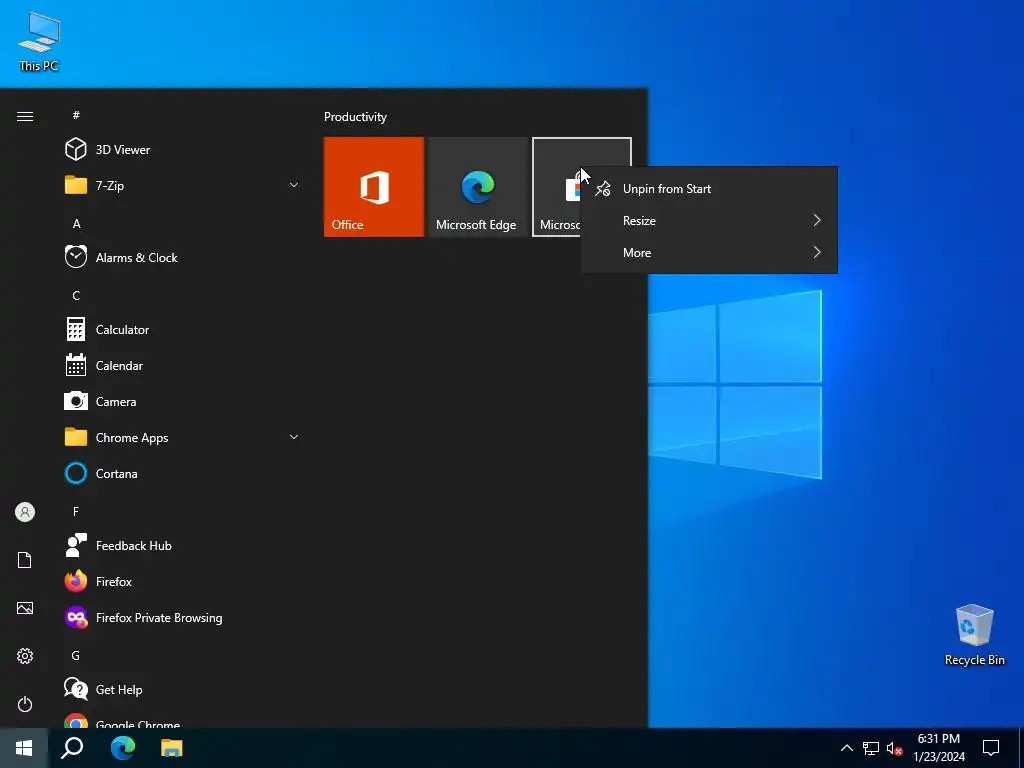
Task: Open the Calendar app
Action: point(183,366)
